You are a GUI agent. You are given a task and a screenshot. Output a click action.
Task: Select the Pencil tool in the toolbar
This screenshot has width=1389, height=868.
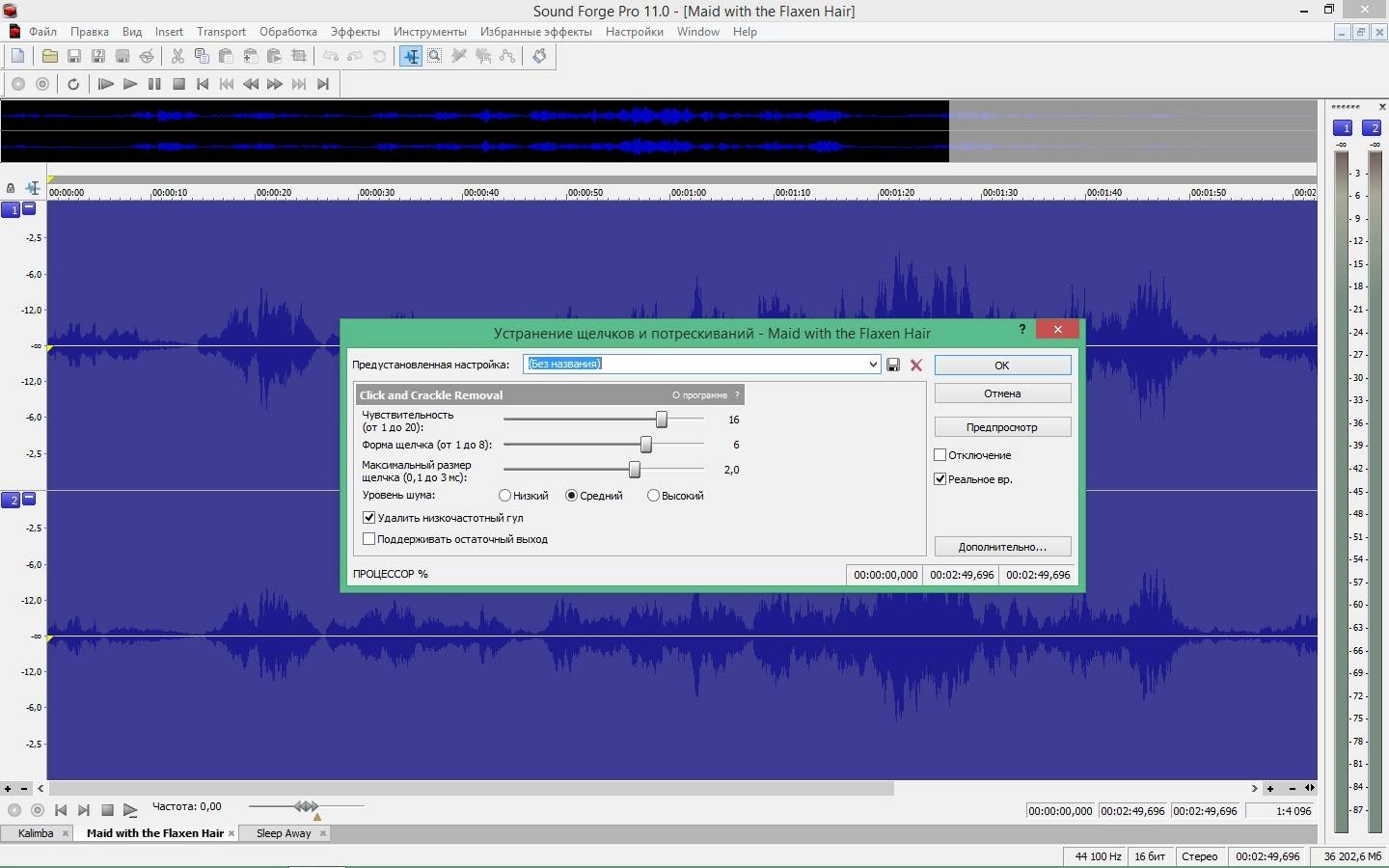459,56
